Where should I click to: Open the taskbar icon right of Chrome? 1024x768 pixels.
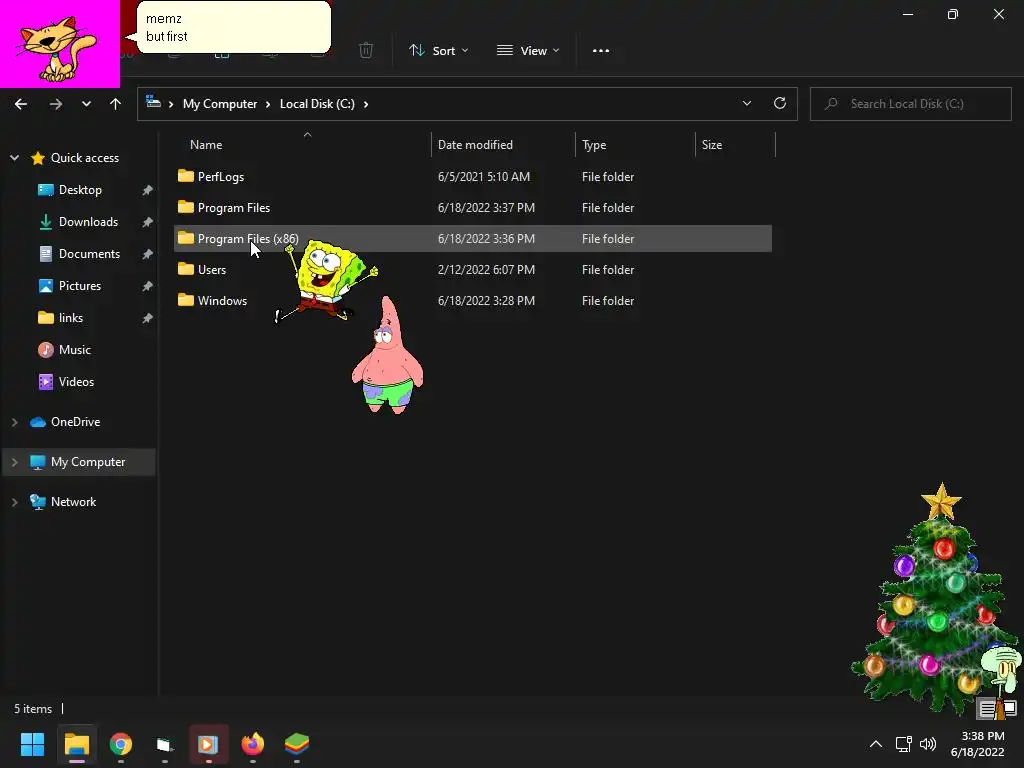pyautogui.click(x=165, y=744)
